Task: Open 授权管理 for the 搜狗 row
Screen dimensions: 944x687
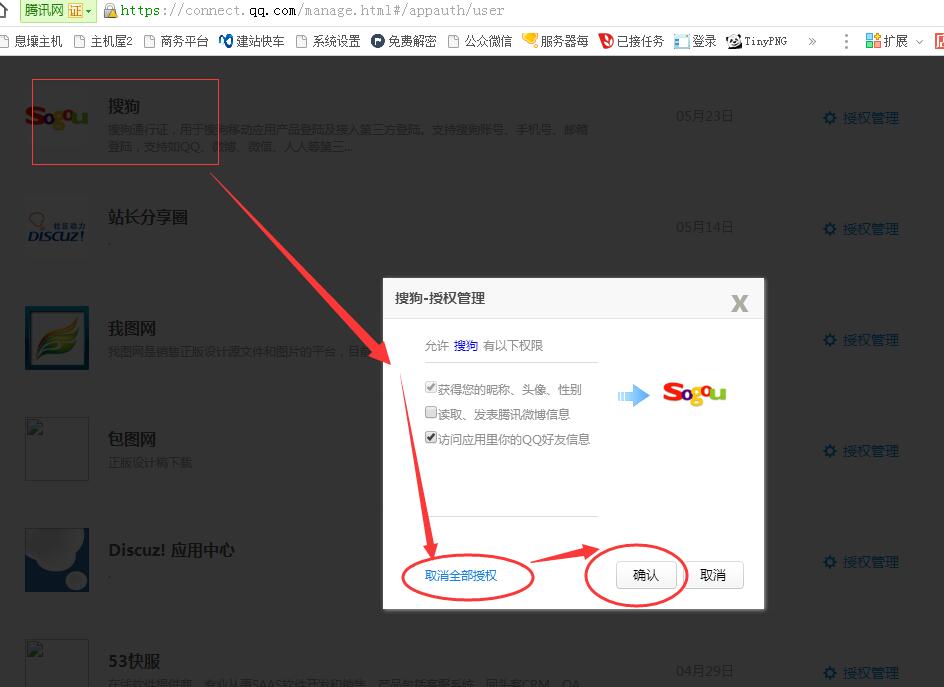Action: pyautogui.click(x=871, y=118)
